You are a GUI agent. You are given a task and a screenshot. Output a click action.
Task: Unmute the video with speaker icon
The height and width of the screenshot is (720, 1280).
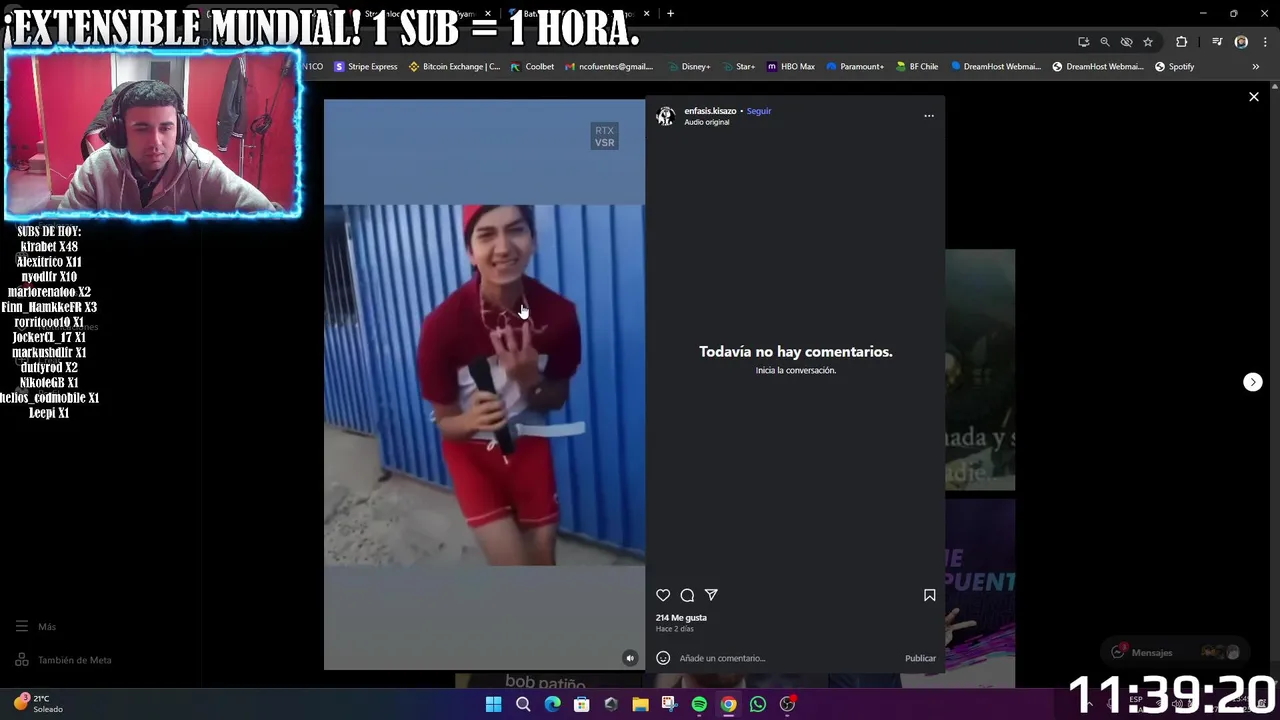coord(630,658)
